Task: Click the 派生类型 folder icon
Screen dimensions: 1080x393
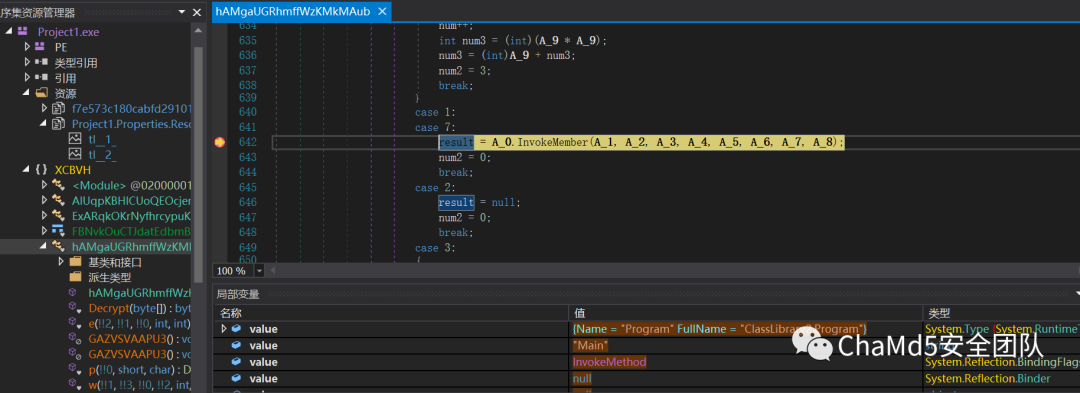Action: [x=75, y=277]
